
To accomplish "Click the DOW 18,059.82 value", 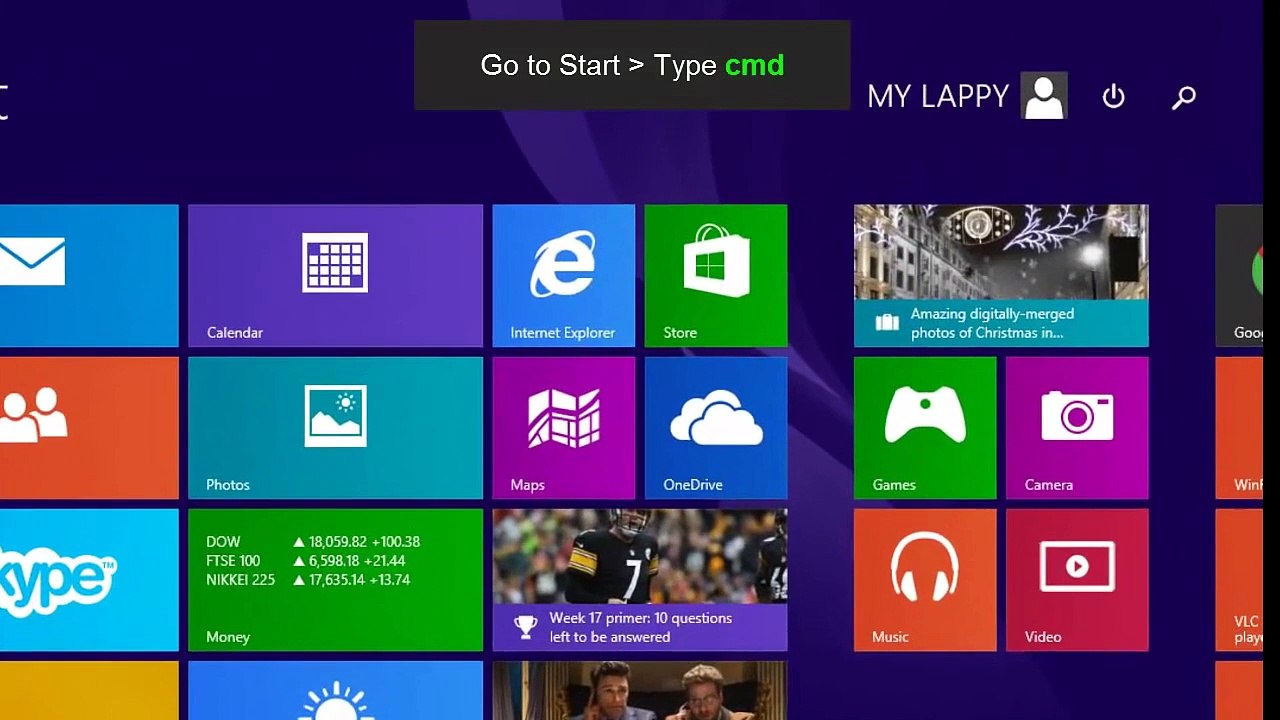I will [x=338, y=542].
